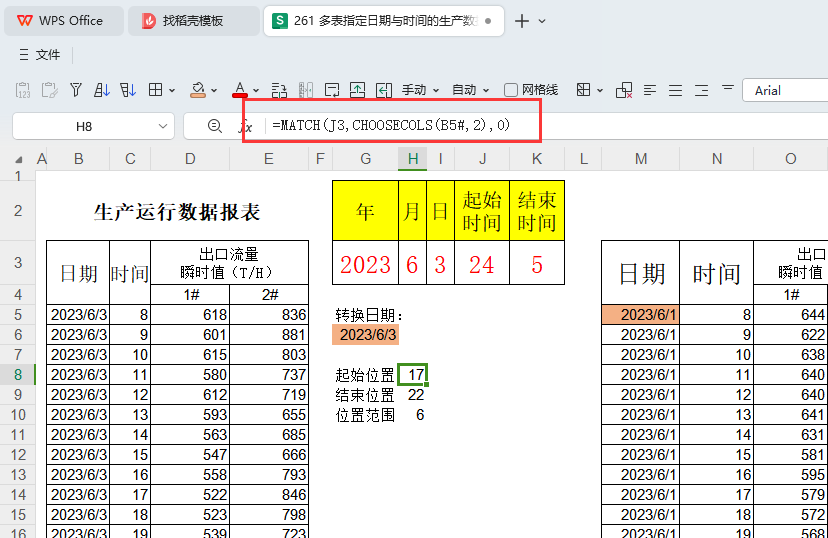The height and width of the screenshot is (538, 828).
Task: Click the zoom magnifier in formula bar
Action: pos(214,126)
